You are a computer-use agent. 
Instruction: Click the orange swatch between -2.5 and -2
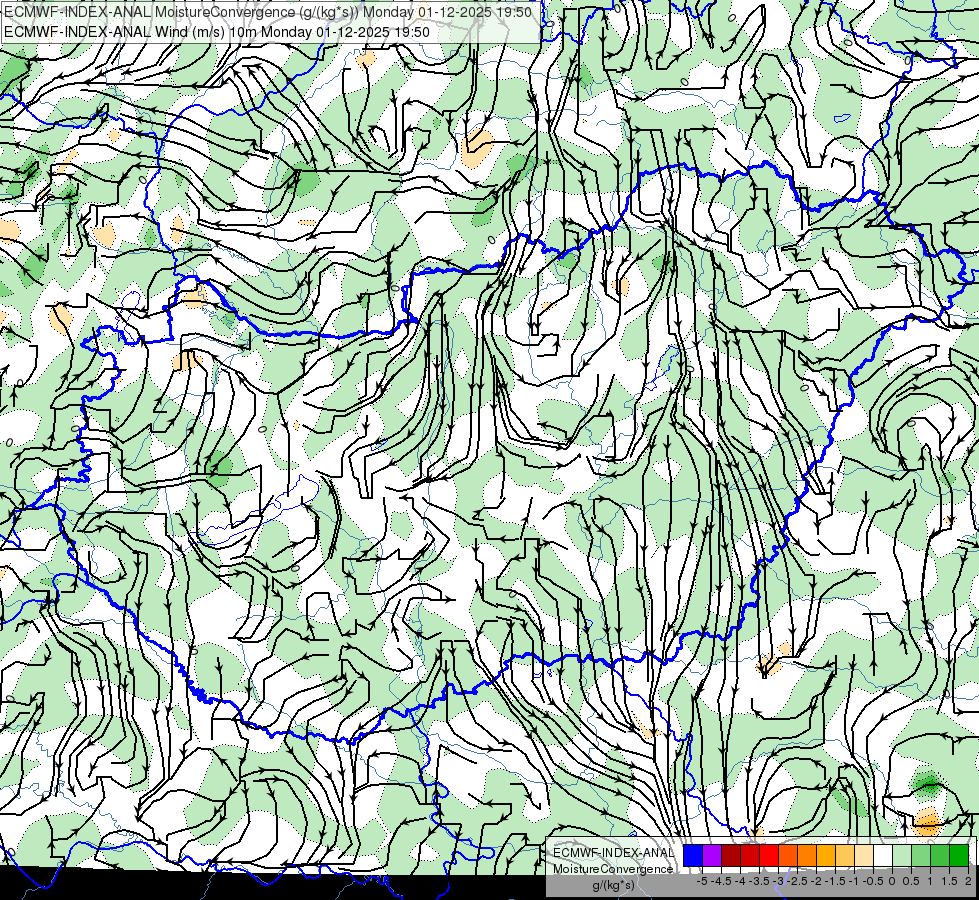point(807,856)
